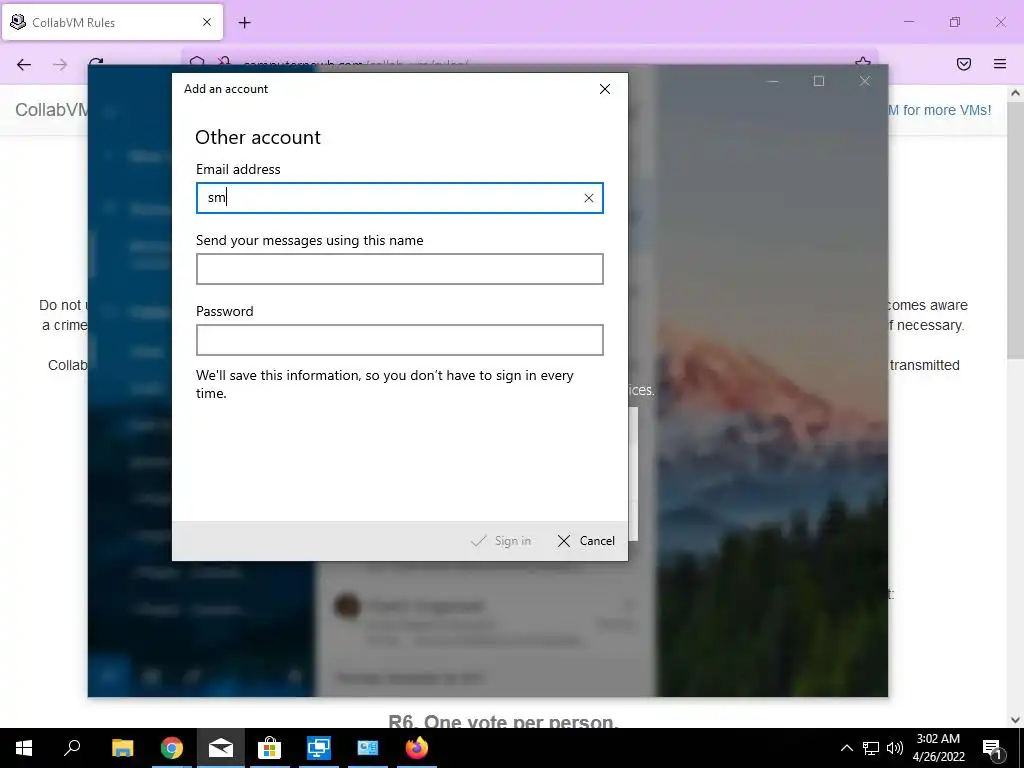Open the clock showing 3:02 AM
Image resolution: width=1024 pixels, height=768 pixels.
tap(938, 748)
